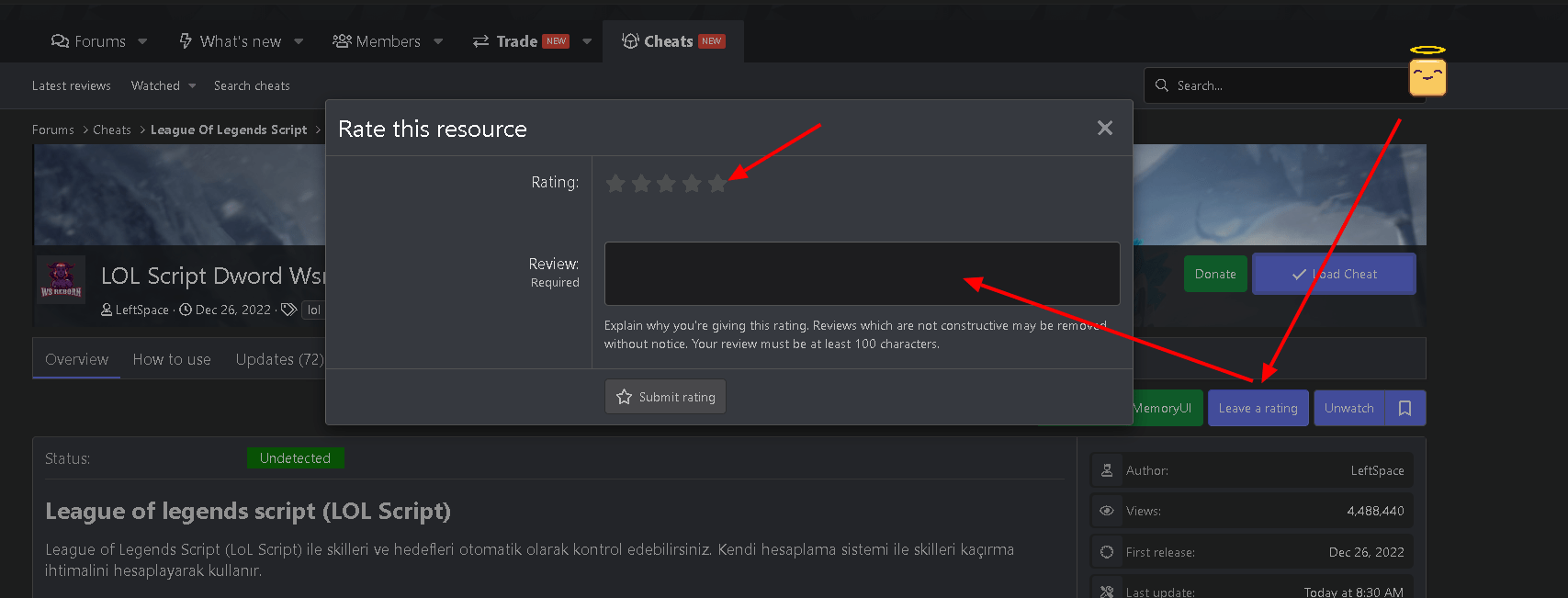Click the Search field

1286,85
